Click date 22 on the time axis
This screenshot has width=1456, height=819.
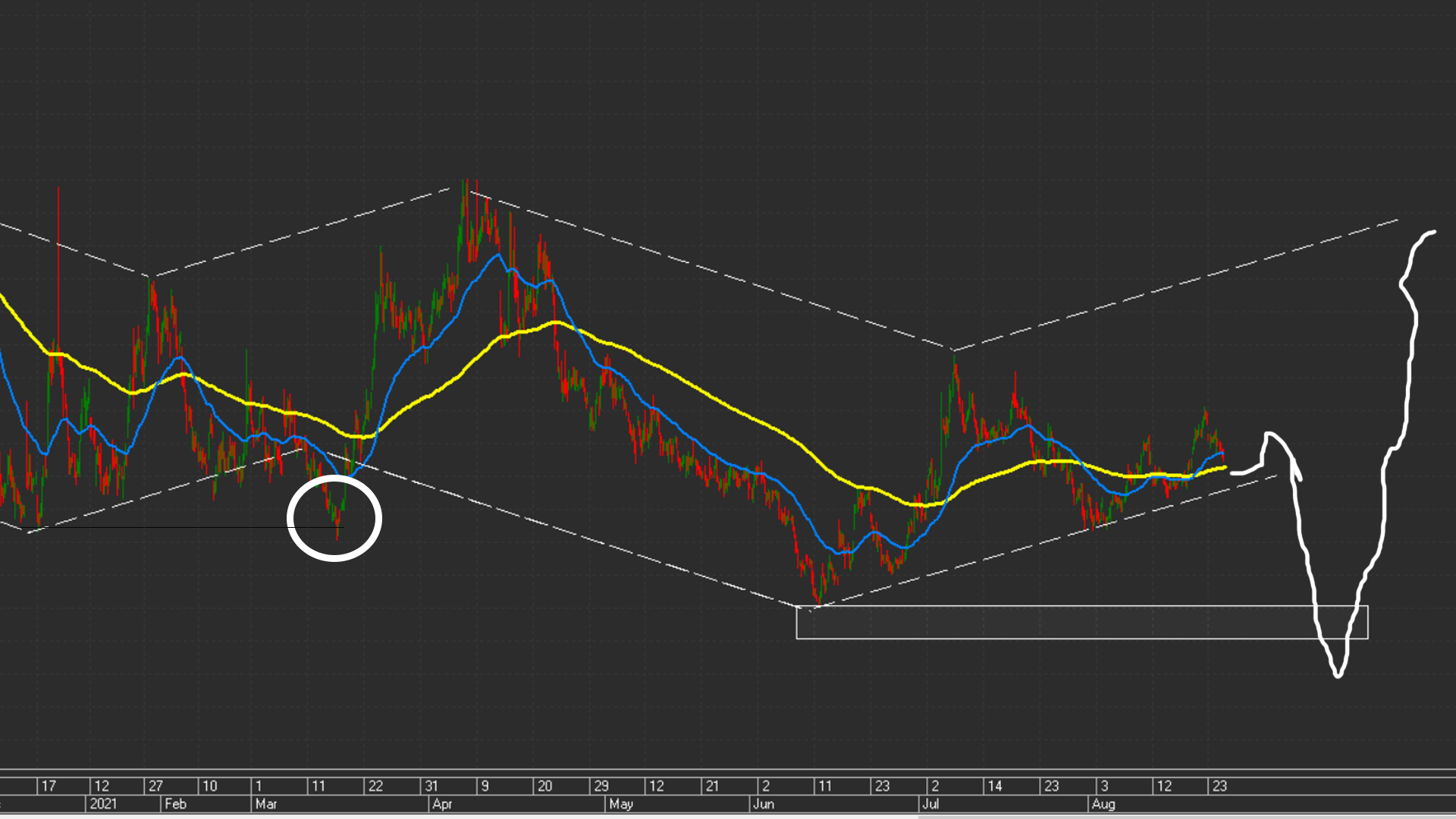[x=375, y=786]
